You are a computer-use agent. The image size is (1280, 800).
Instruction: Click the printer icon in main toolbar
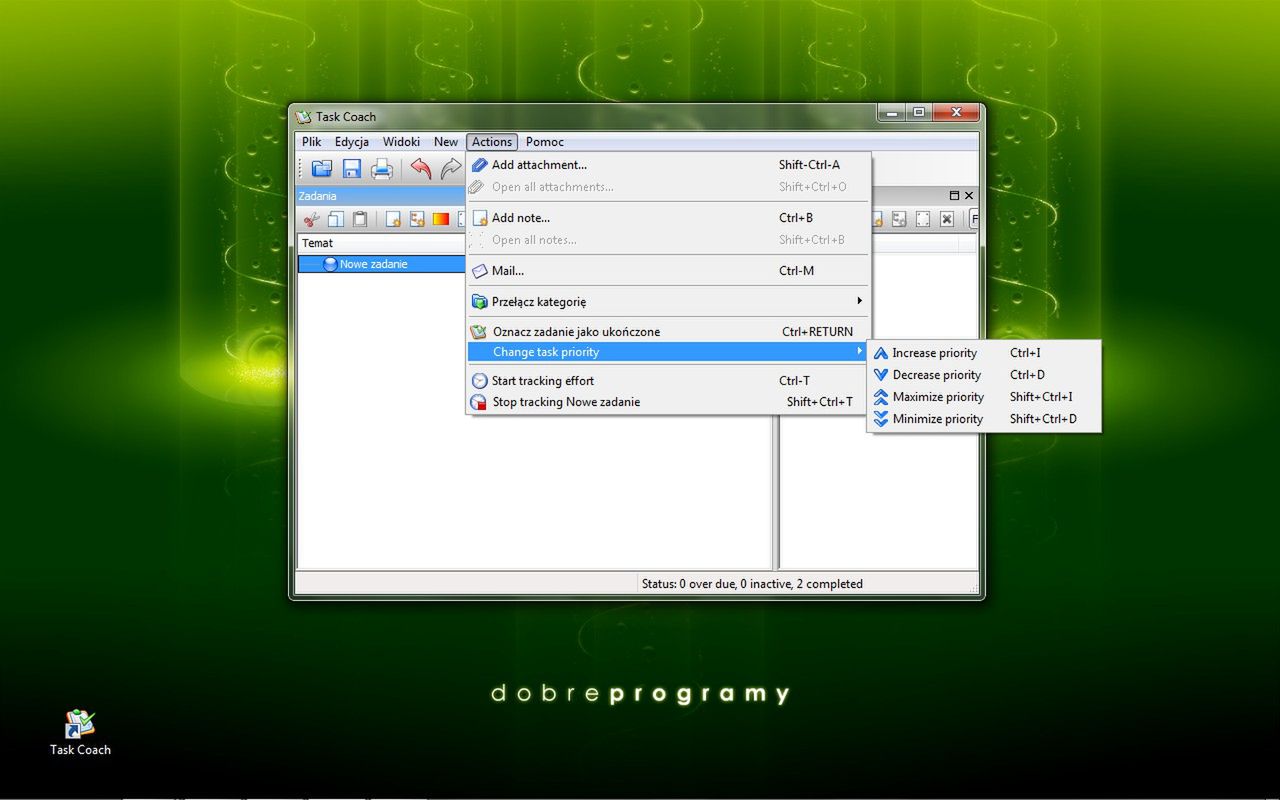coord(382,169)
